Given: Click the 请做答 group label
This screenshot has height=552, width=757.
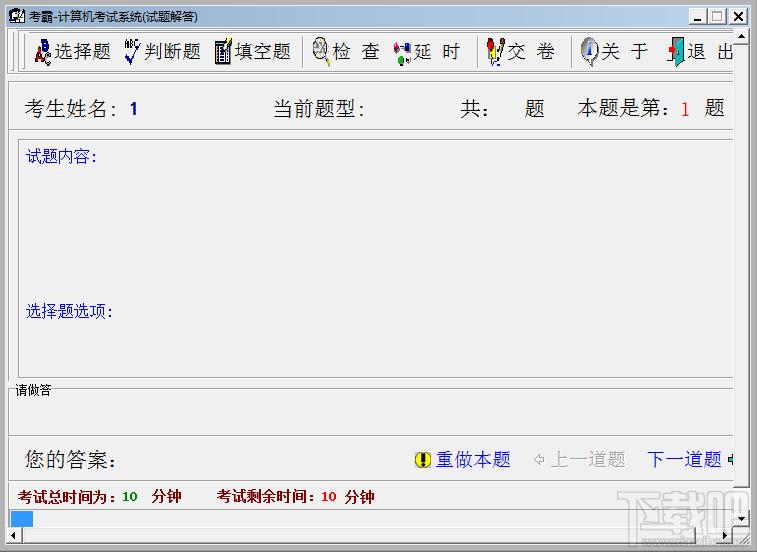Looking at the screenshot, I should (x=33, y=390).
